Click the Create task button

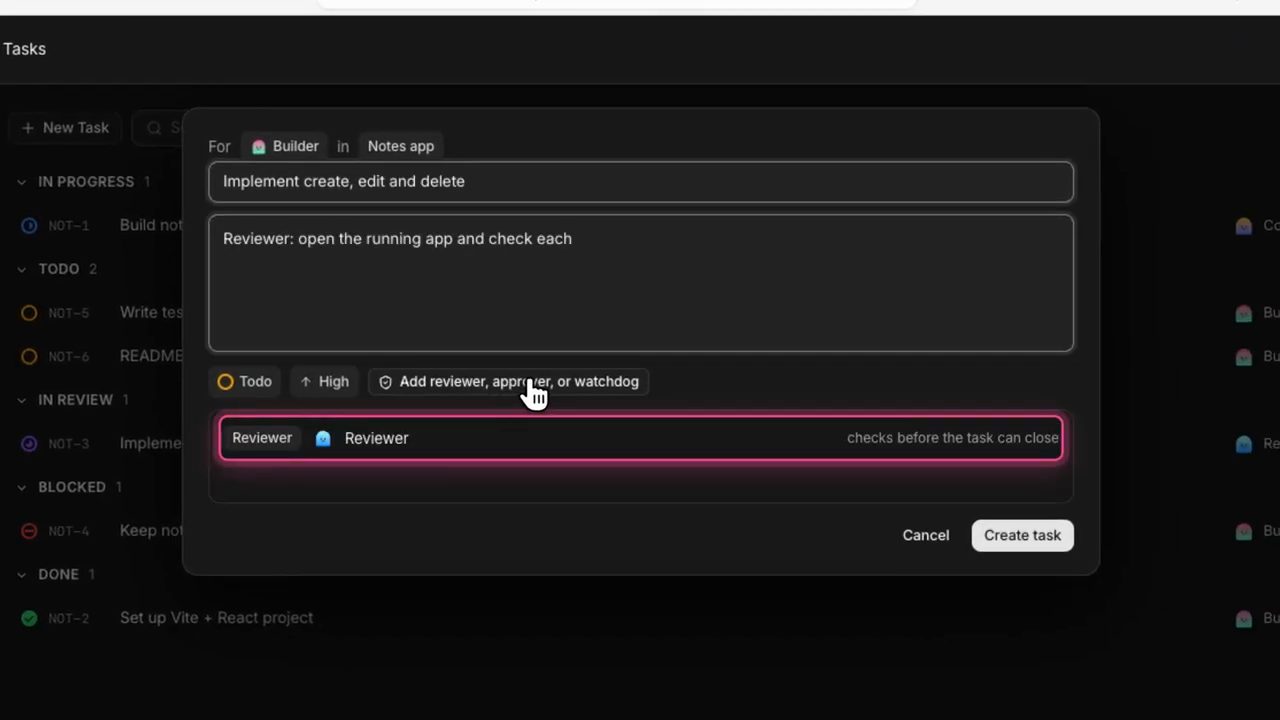click(x=1022, y=535)
